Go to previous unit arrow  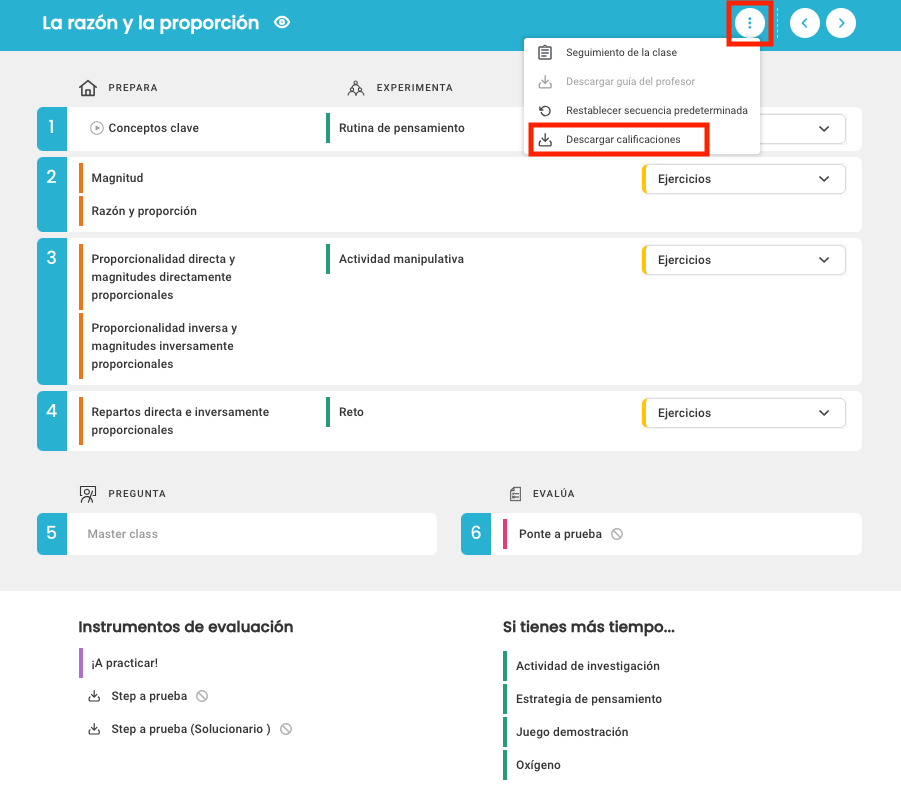[804, 23]
